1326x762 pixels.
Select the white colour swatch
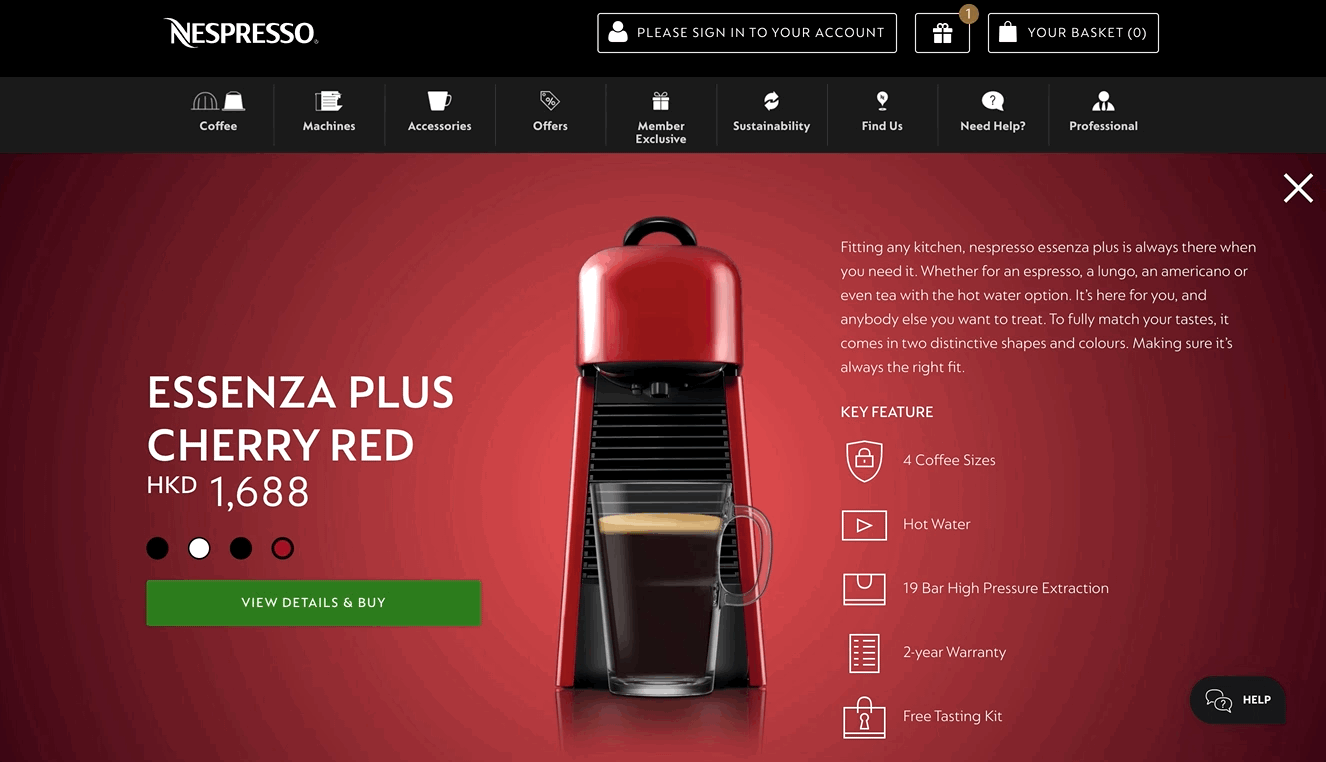[200, 548]
